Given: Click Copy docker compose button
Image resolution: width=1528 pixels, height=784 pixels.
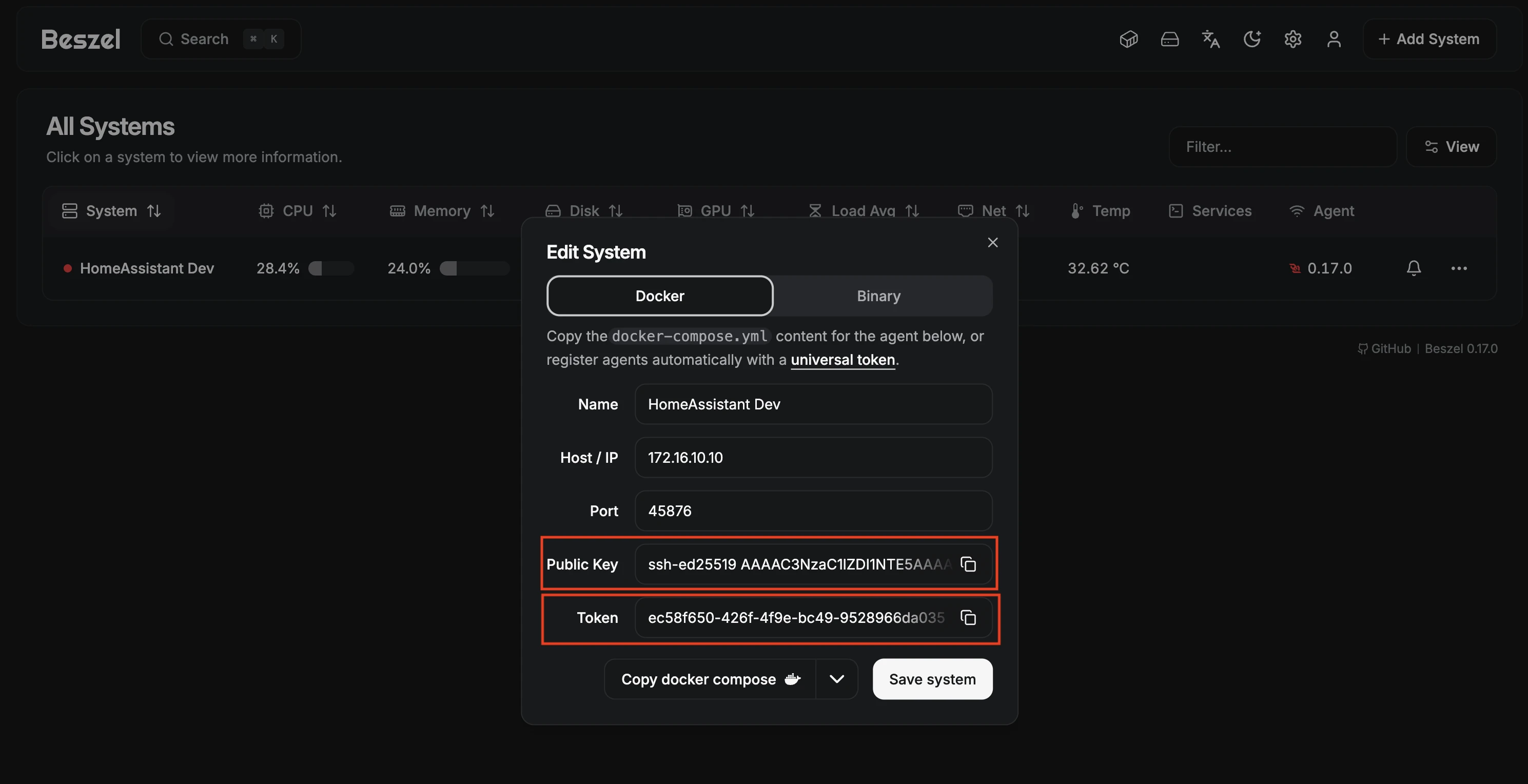Looking at the screenshot, I should (x=710, y=679).
